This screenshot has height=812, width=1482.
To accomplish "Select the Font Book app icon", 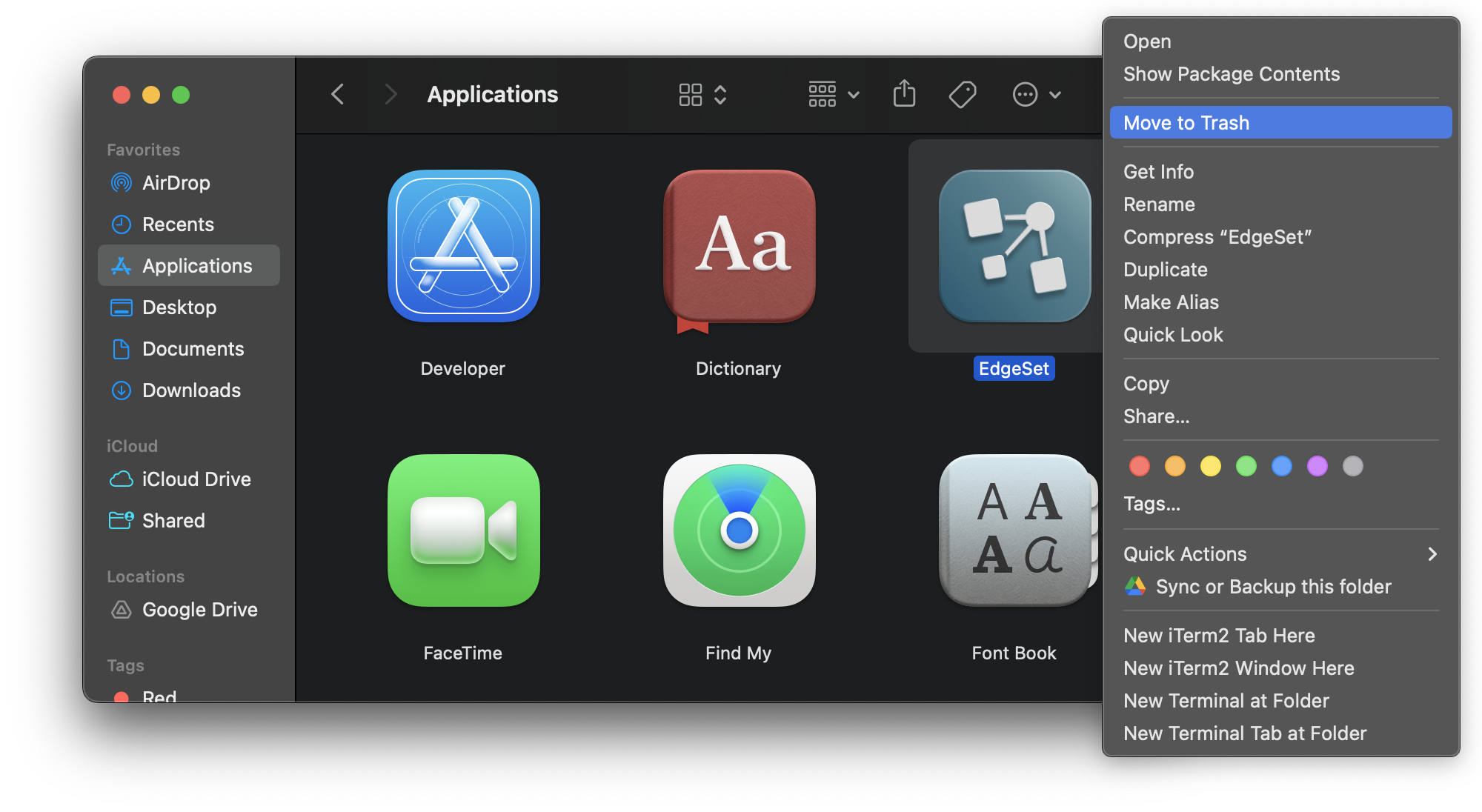I will [x=1017, y=530].
